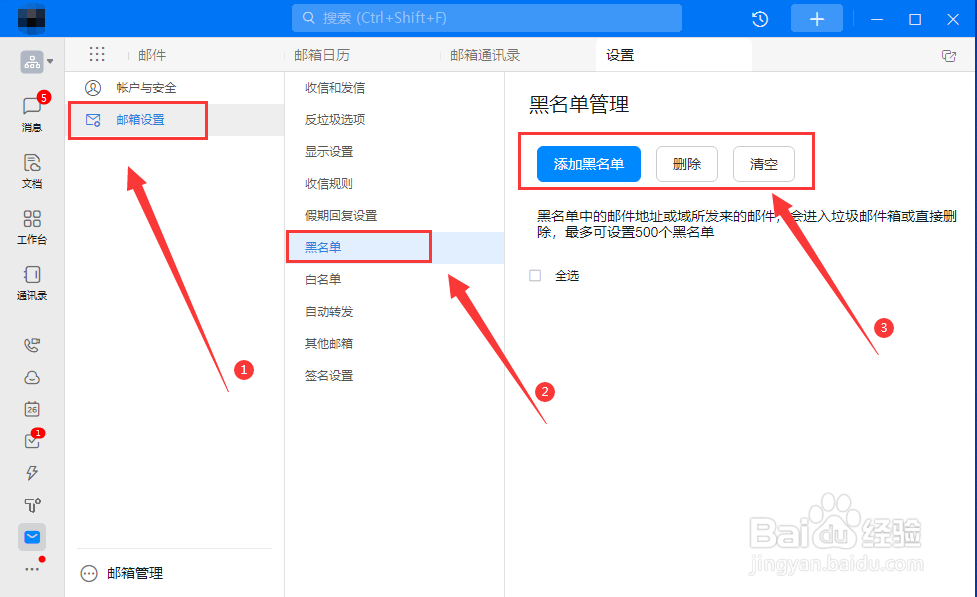Screen dimensions: 977x597
Task: Select 显示设置 settings item
Action: point(395,151)
